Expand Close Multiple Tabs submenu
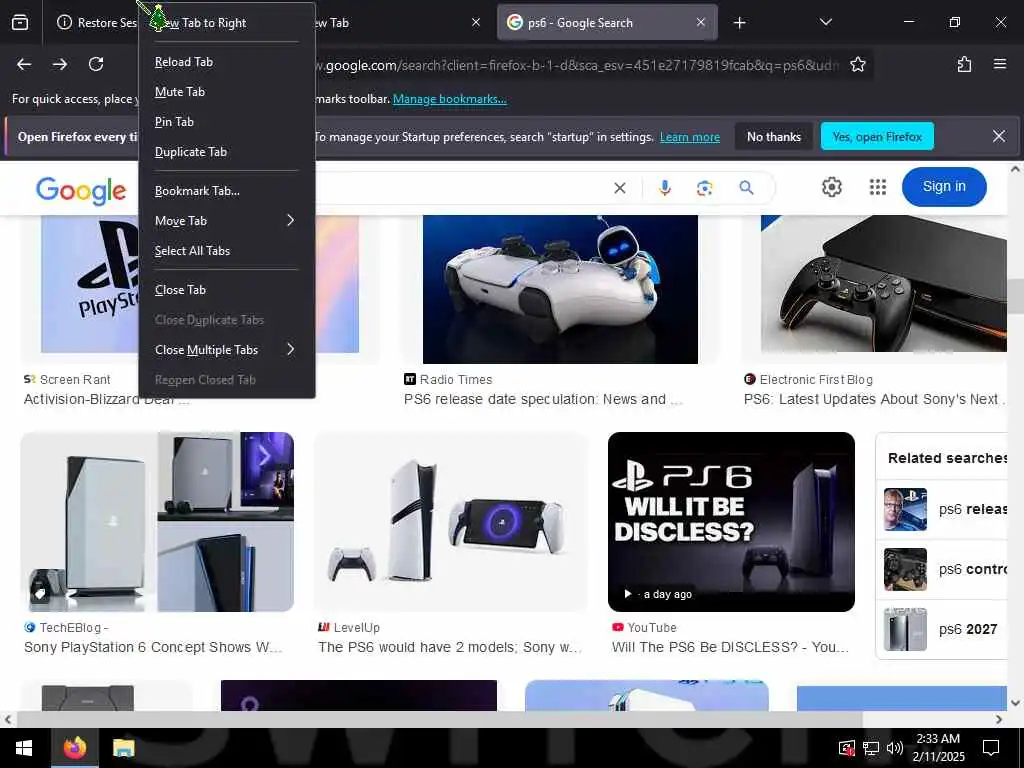This screenshot has width=1024, height=768. 227,350
